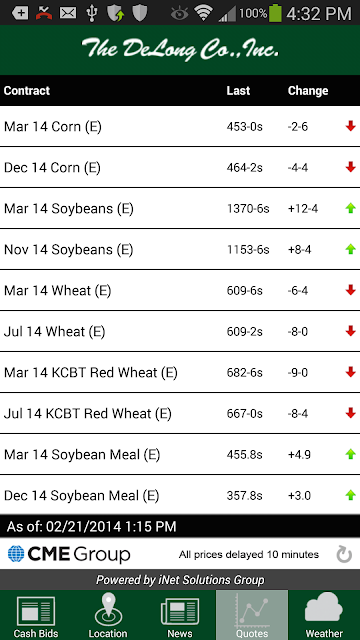Tap the Wi-Fi status bar icon
This screenshot has width=360, height=640.
(203, 13)
